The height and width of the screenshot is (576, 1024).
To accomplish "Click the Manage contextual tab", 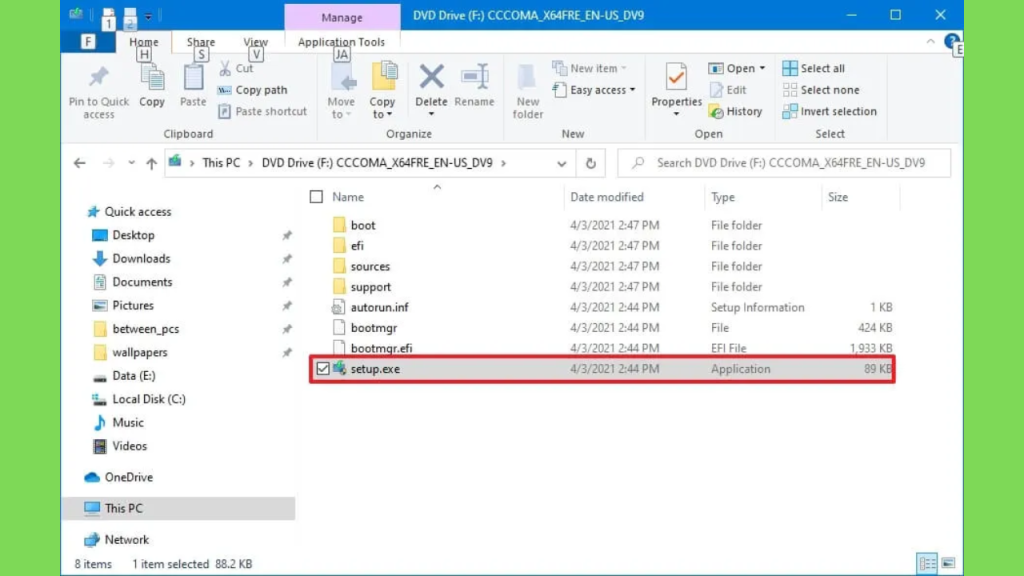I will (342, 18).
